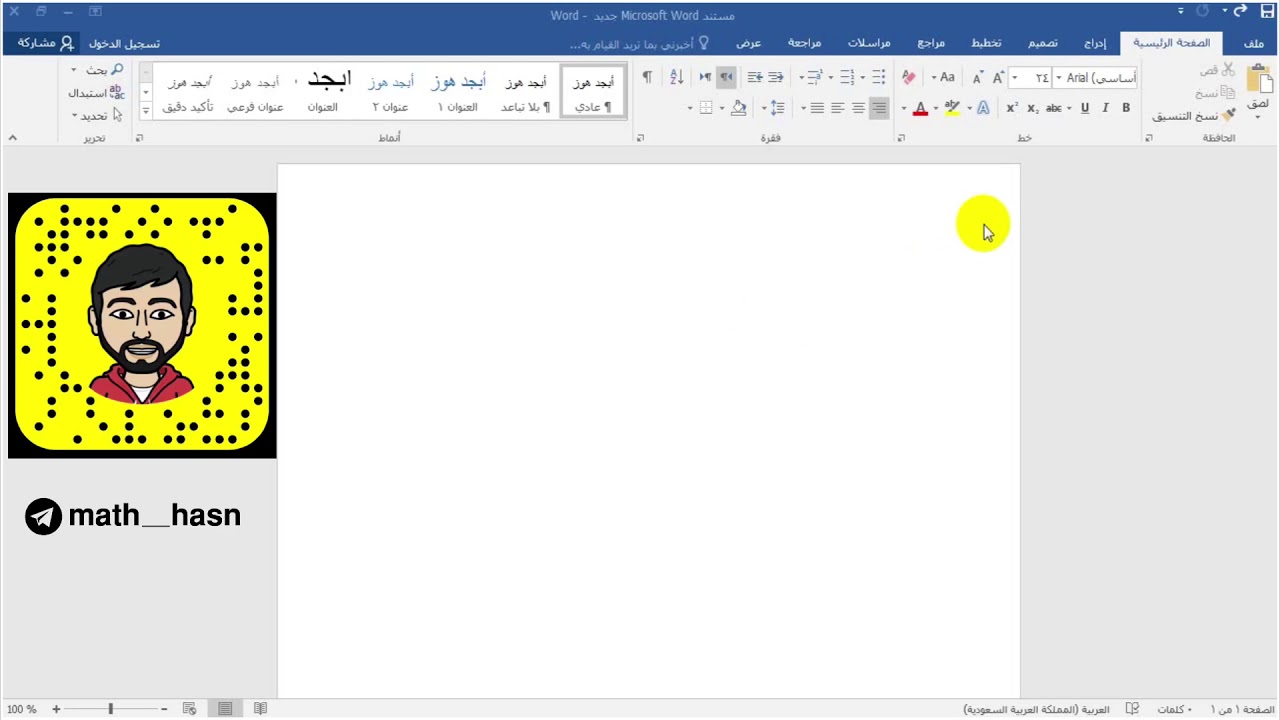
Task: Decrease font size with small A
Action: 978,78
